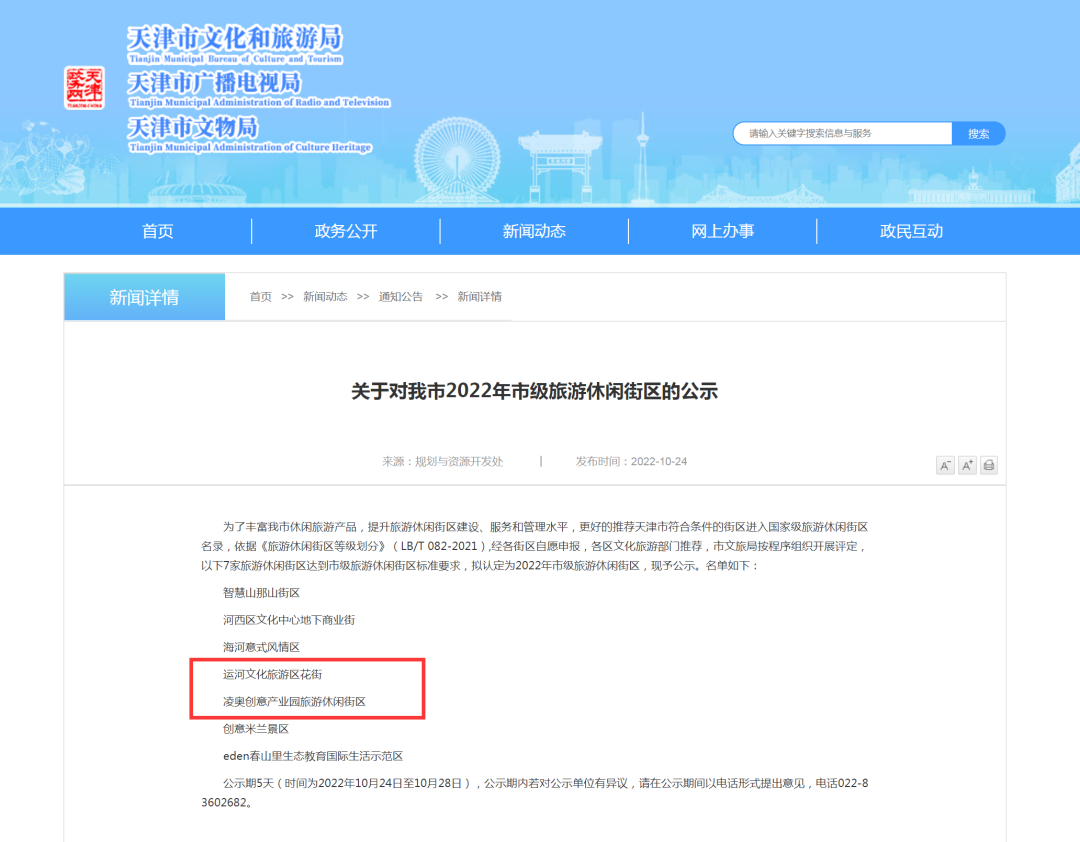Click the 新闻动态 breadcrumb link

click(325, 296)
